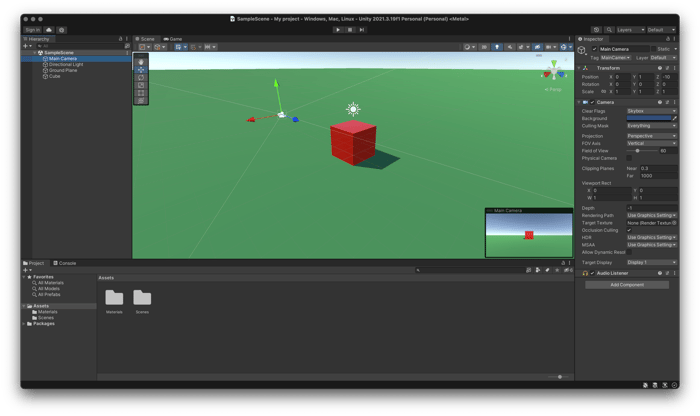Toggle the Main Camera active checkbox
The height and width of the screenshot is (416, 700).
click(x=594, y=49)
